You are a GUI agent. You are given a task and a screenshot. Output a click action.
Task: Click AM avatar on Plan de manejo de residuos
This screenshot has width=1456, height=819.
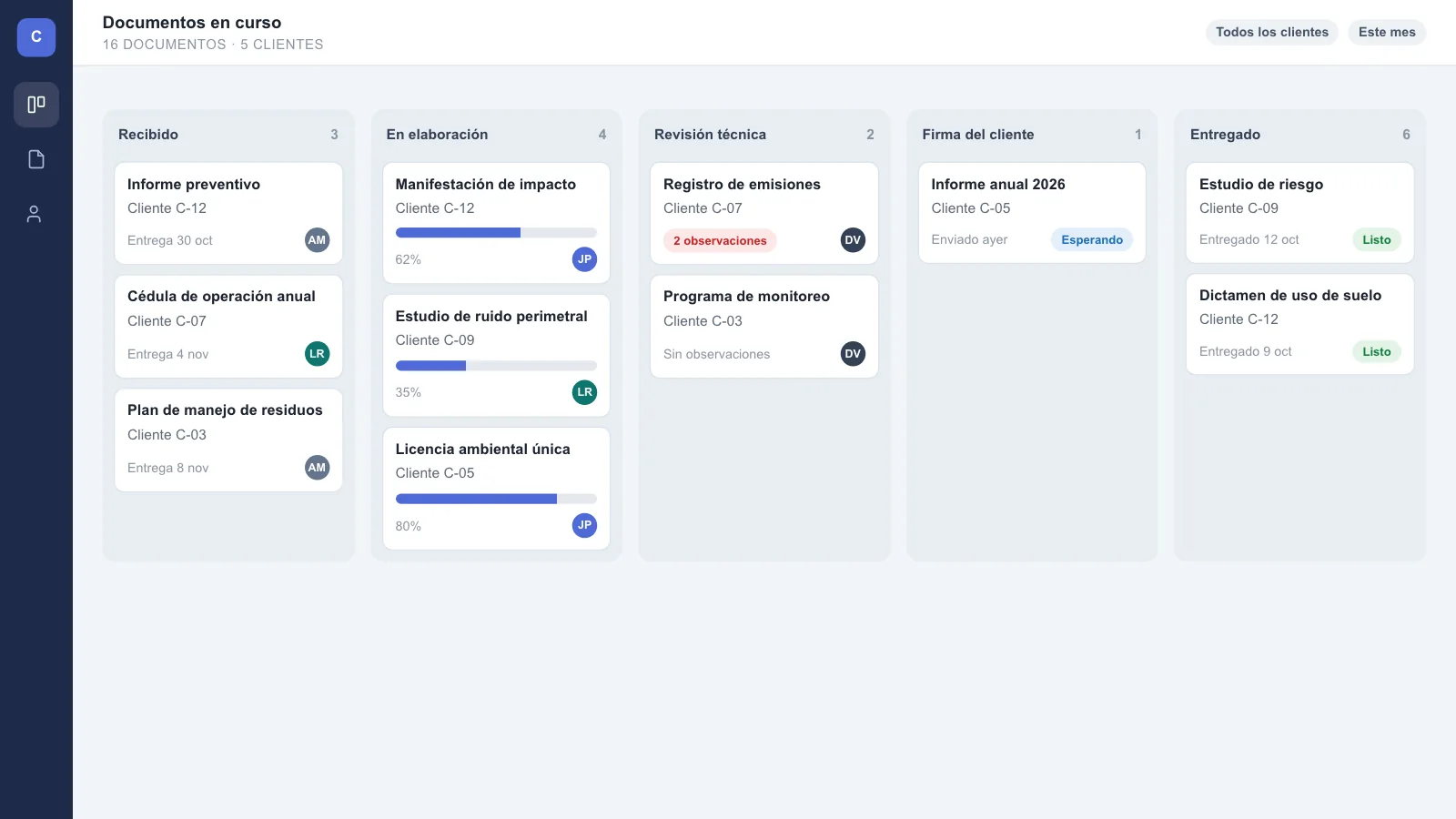[x=317, y=468]
